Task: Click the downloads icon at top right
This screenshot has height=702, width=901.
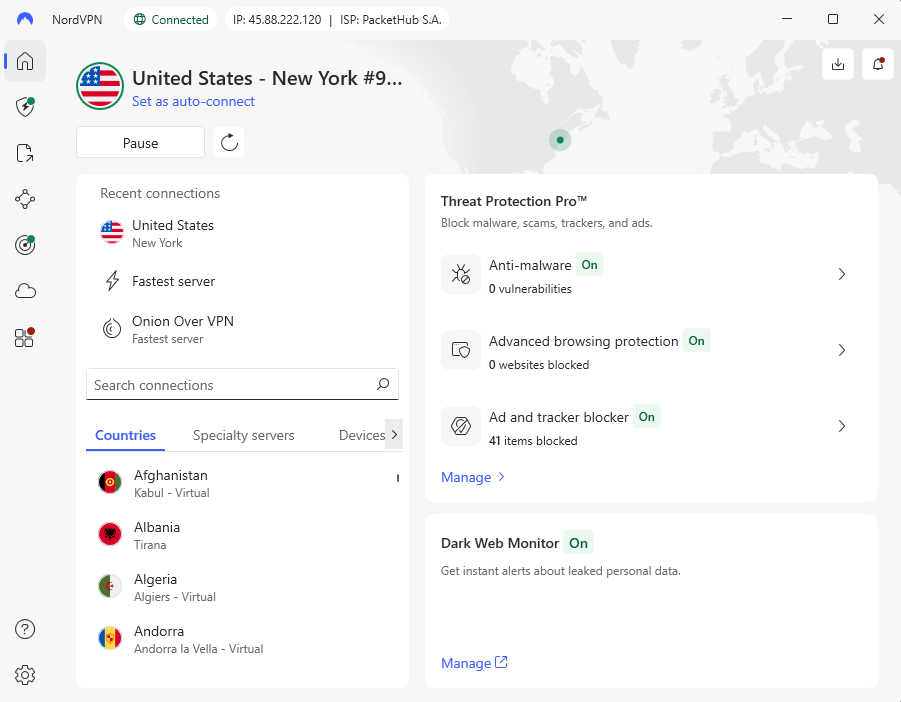Action: pos(838,63)
